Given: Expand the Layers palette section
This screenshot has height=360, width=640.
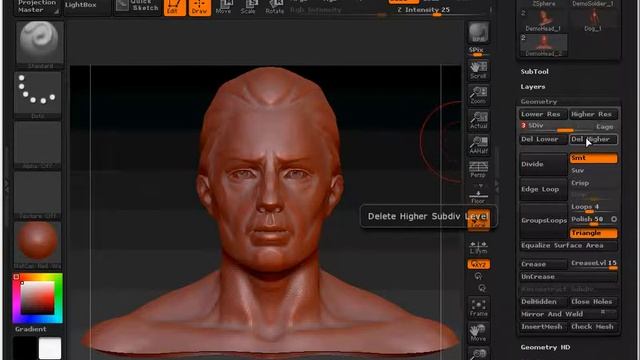Looking at the screenshot, I should click(533, 87).
